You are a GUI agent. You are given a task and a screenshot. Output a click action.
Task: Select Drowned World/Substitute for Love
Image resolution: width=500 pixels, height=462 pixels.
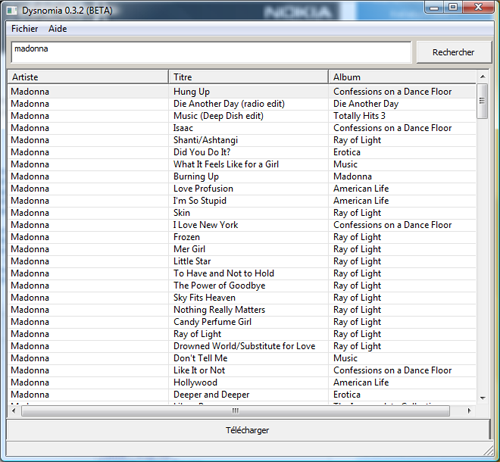tap(244, 346)
